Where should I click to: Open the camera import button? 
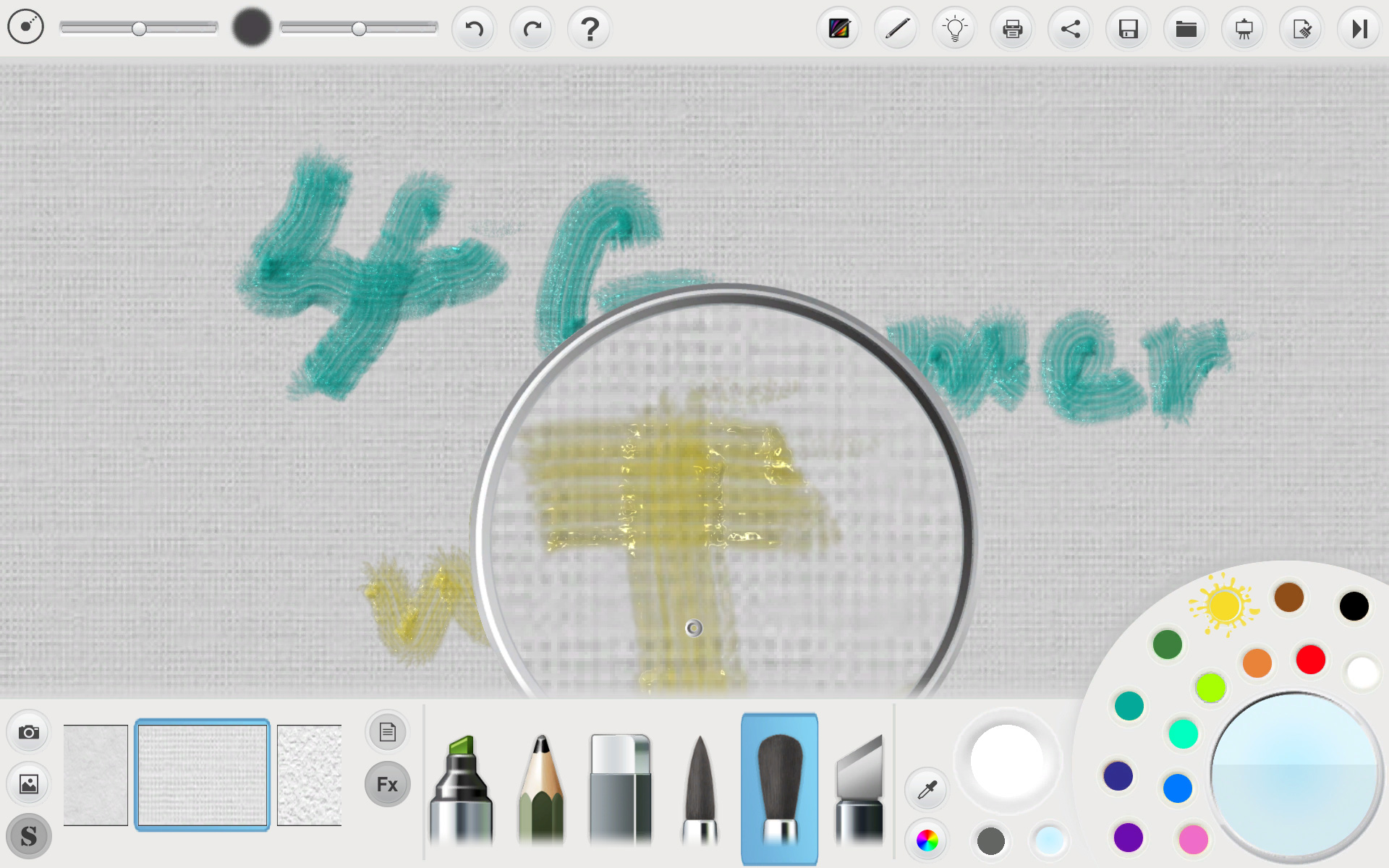click(29, 732)
